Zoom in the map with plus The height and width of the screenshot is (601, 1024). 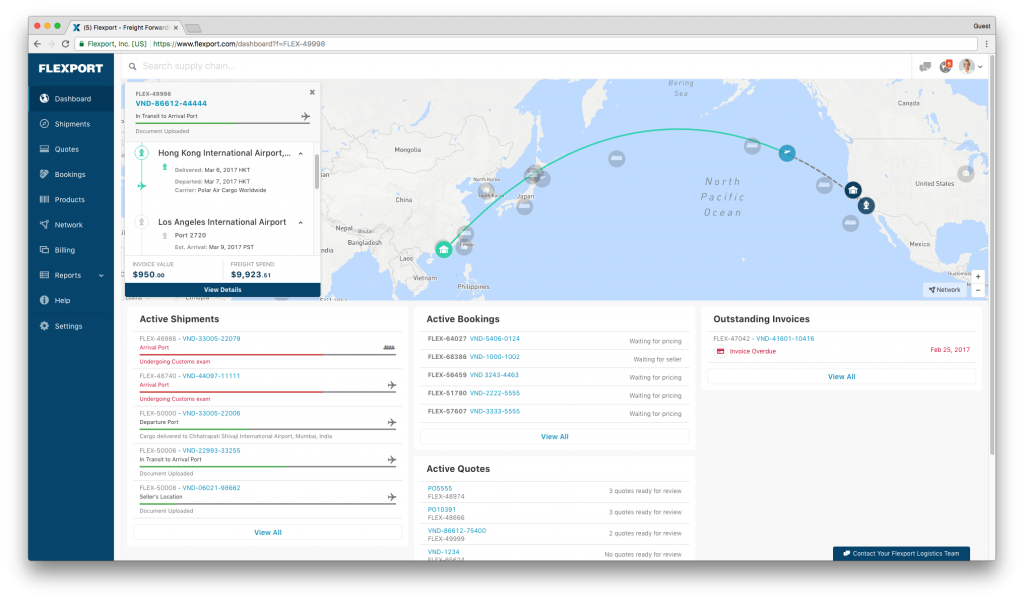978,276
